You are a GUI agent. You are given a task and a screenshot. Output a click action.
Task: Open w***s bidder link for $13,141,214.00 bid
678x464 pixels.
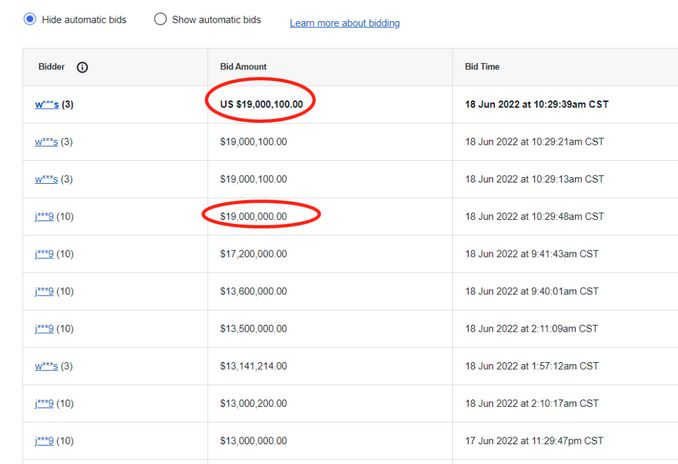pyautogui.click(x=46, y=366)
